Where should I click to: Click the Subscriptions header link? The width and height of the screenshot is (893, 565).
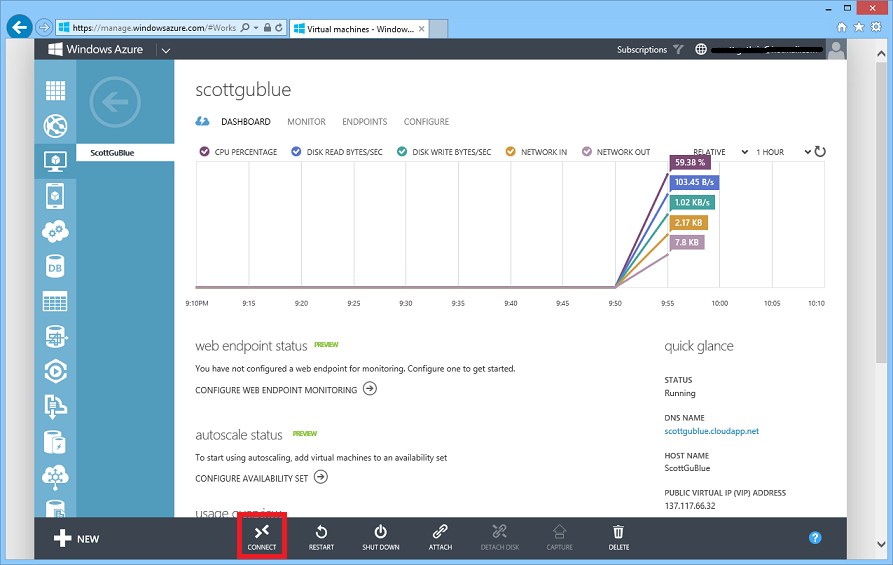click(642, 50)
